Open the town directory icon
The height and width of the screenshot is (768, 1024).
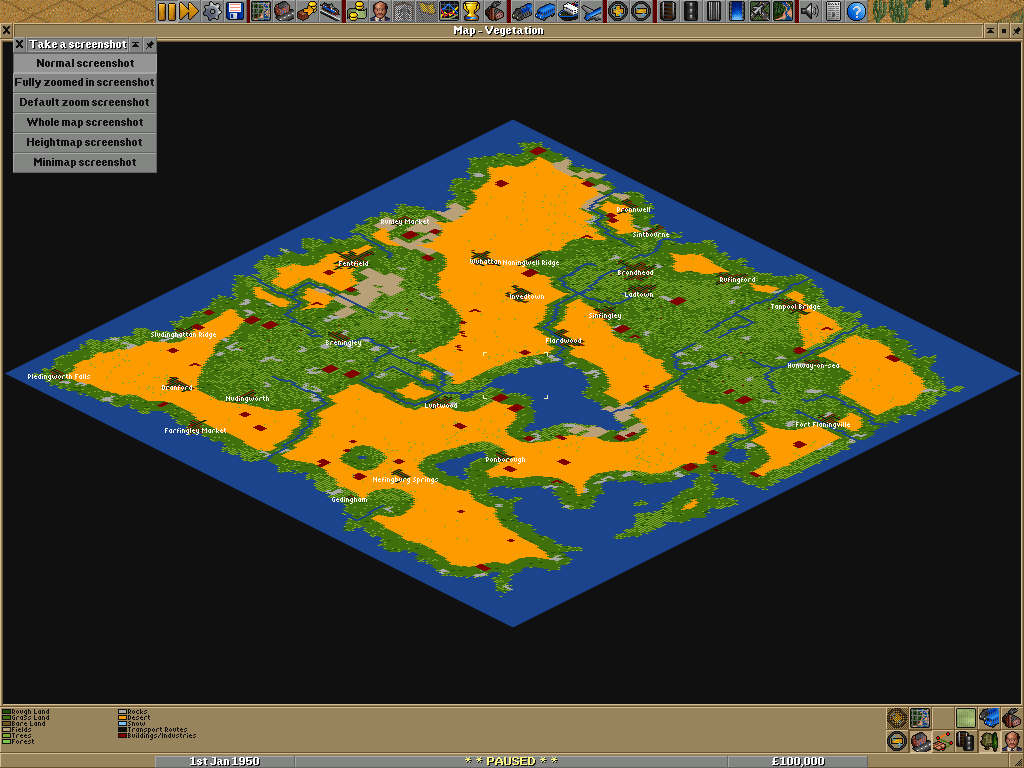point(284,11)
